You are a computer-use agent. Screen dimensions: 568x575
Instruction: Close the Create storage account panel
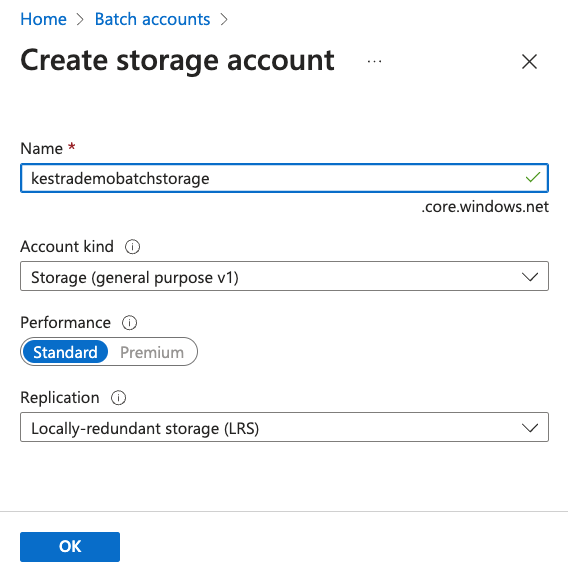(x=529, y=61)
